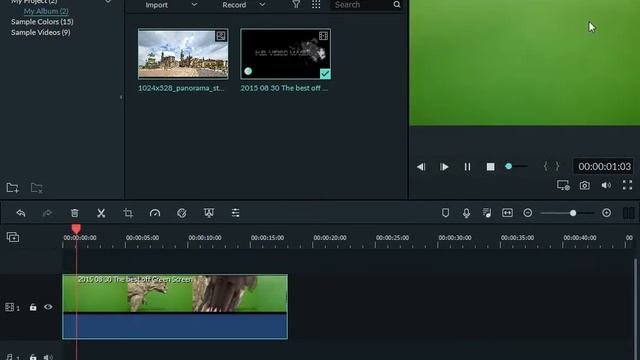Click the 2015 08 30 The best off file name
The width and height of the screenshot is (640, 360).
click(284, 88)
